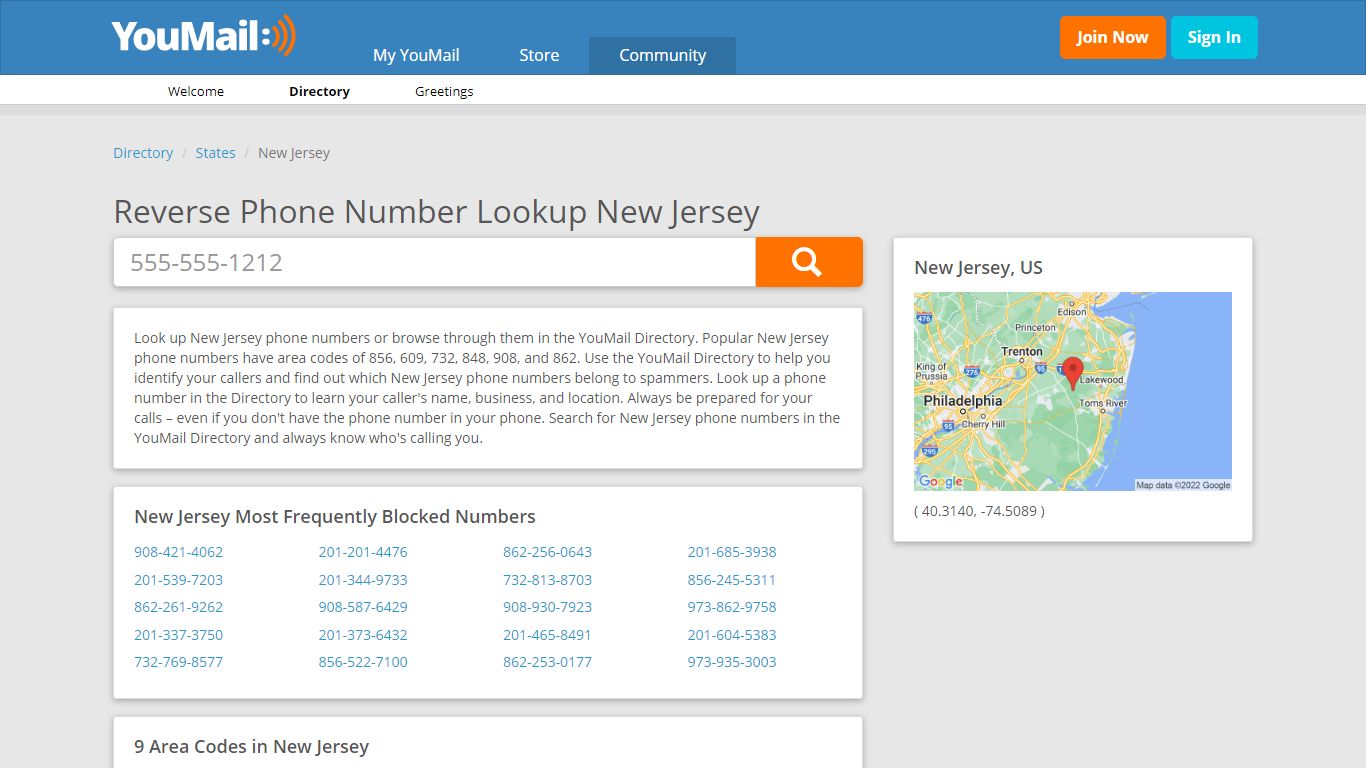
Task: Follow the States breadcrumb link
Action: (215, 153)
